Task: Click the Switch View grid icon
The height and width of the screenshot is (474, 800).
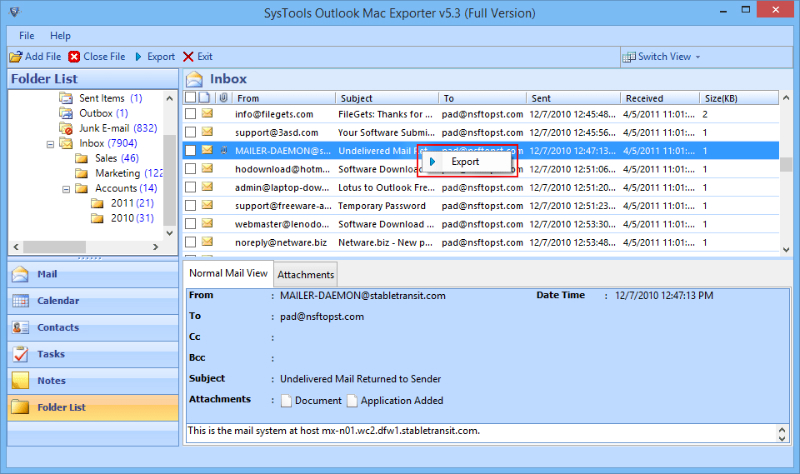Action: pos(629,57)
